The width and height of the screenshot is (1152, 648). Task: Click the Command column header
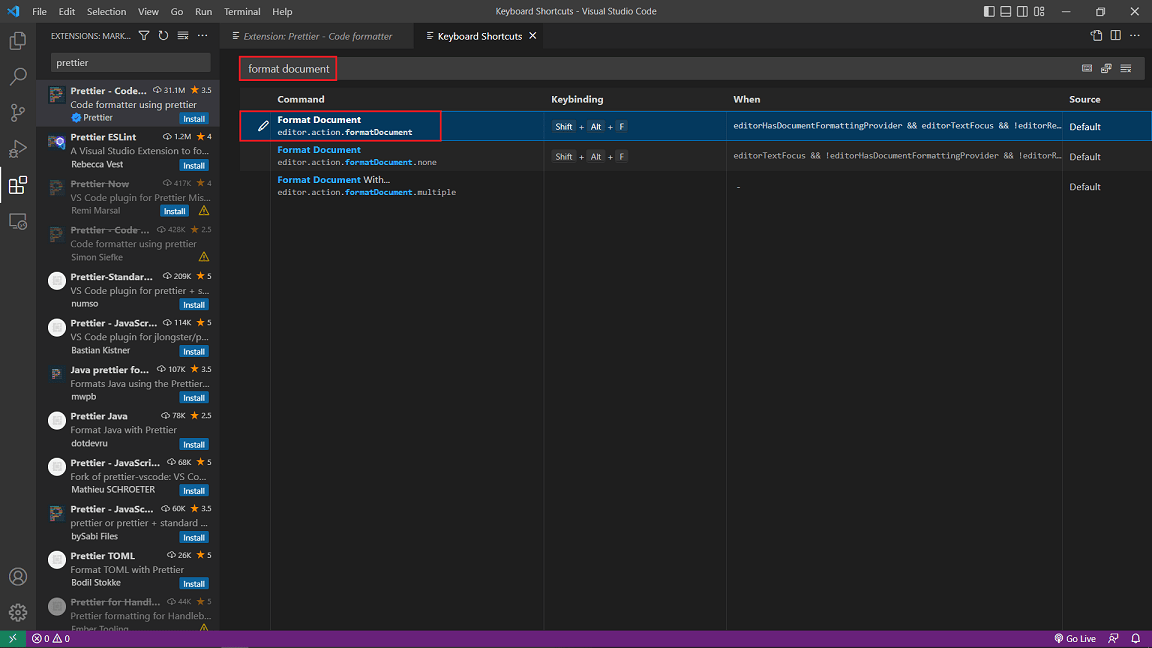[300, 99]
